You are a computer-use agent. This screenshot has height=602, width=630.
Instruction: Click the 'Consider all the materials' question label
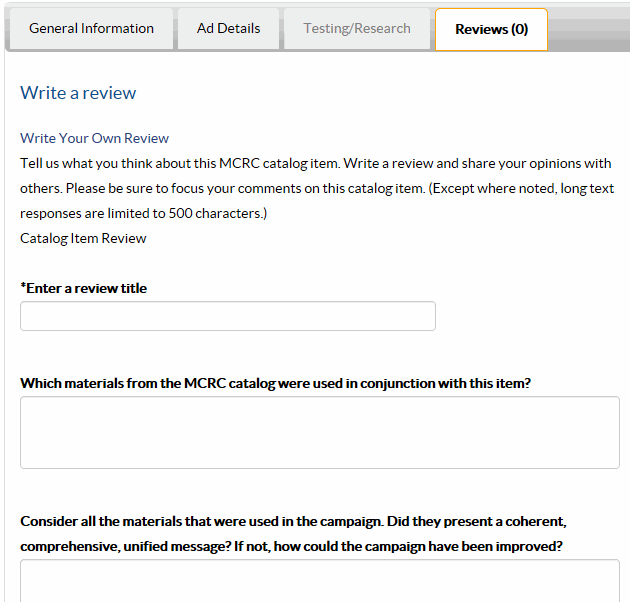tap(300, 521)
